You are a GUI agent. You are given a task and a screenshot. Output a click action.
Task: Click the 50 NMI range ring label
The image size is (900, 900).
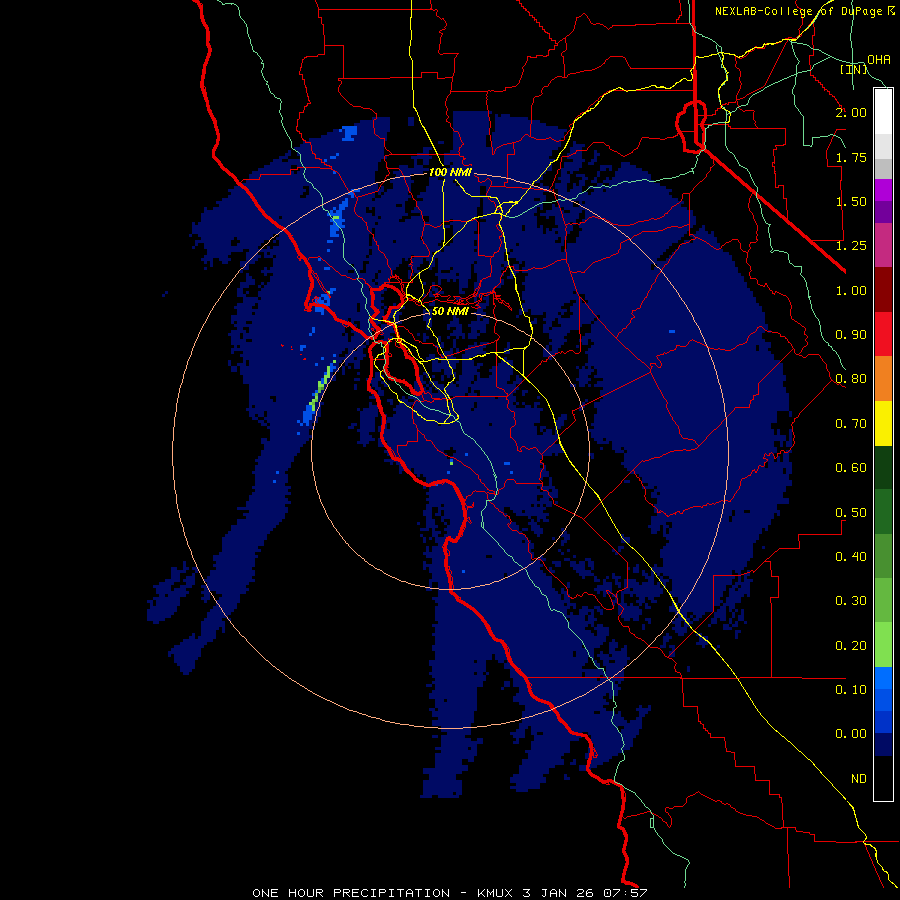pyautogui.click(x=450, y=311)
